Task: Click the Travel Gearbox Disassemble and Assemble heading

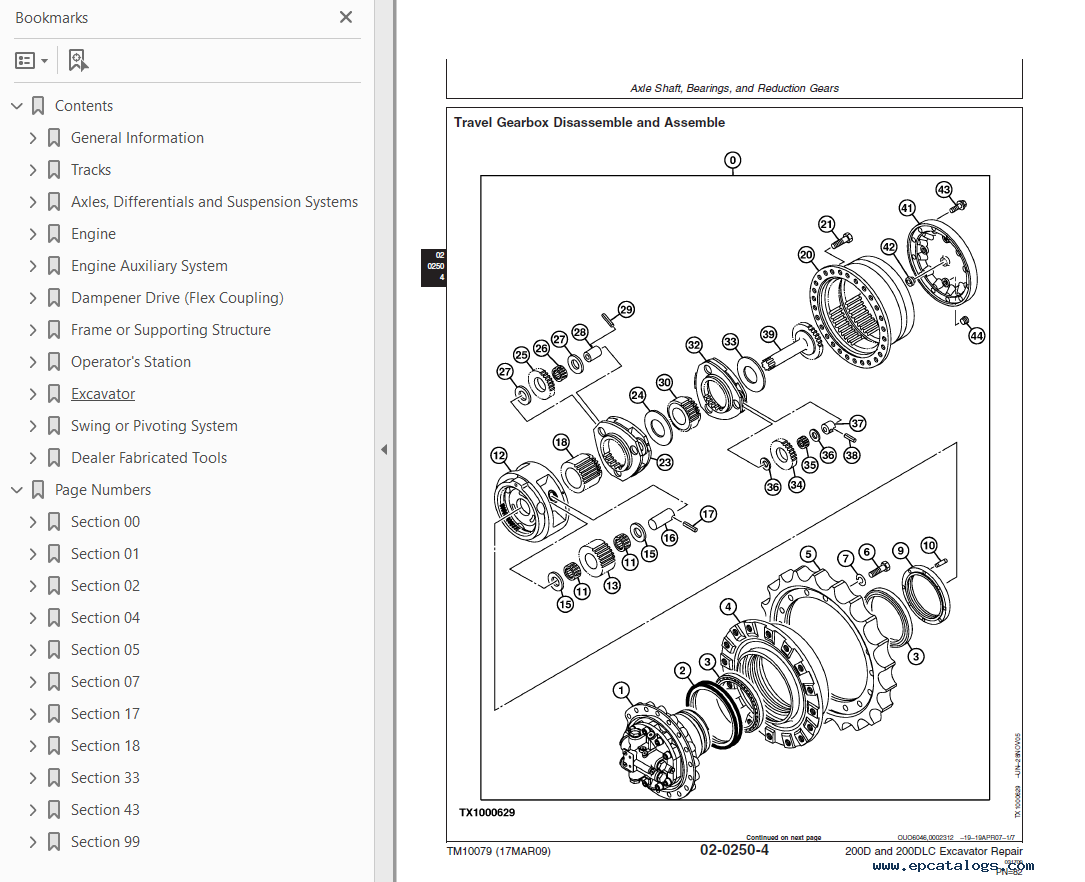Action: click(590, 122)
